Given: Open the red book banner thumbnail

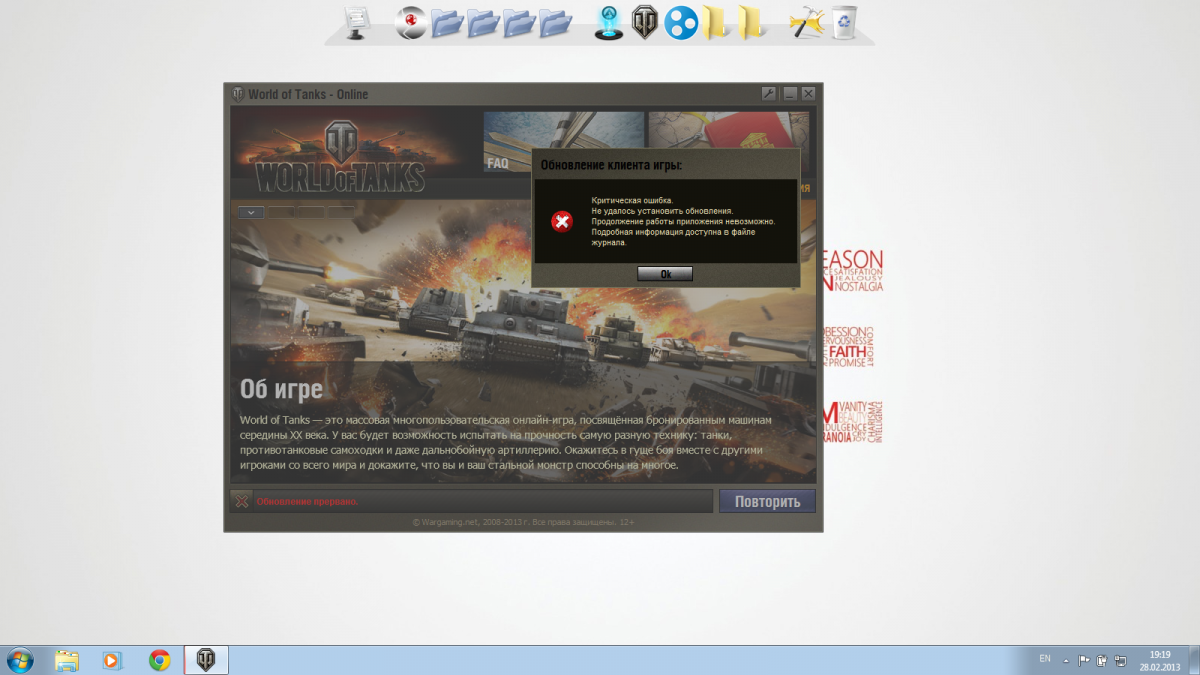Looking at the screenshot, I should [729, 130].
